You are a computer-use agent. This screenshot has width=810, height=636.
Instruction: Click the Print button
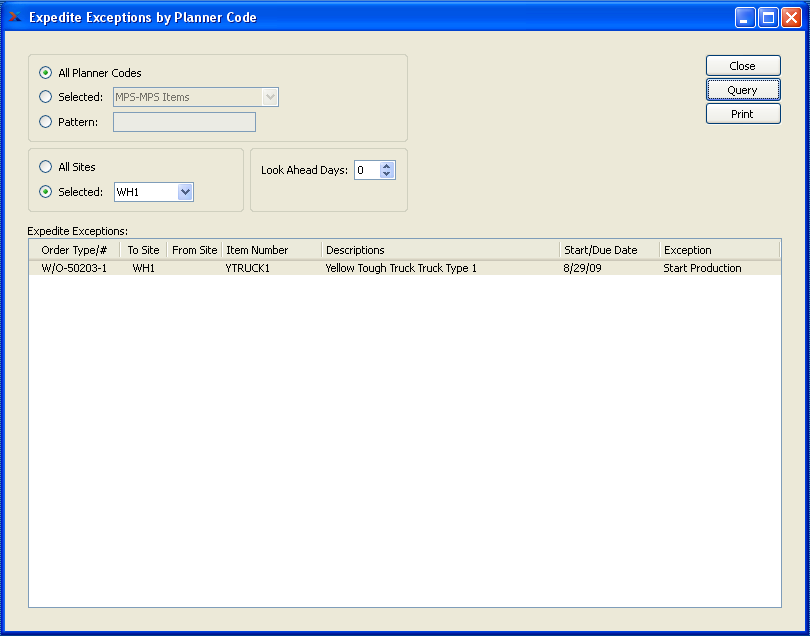point(743,114)
